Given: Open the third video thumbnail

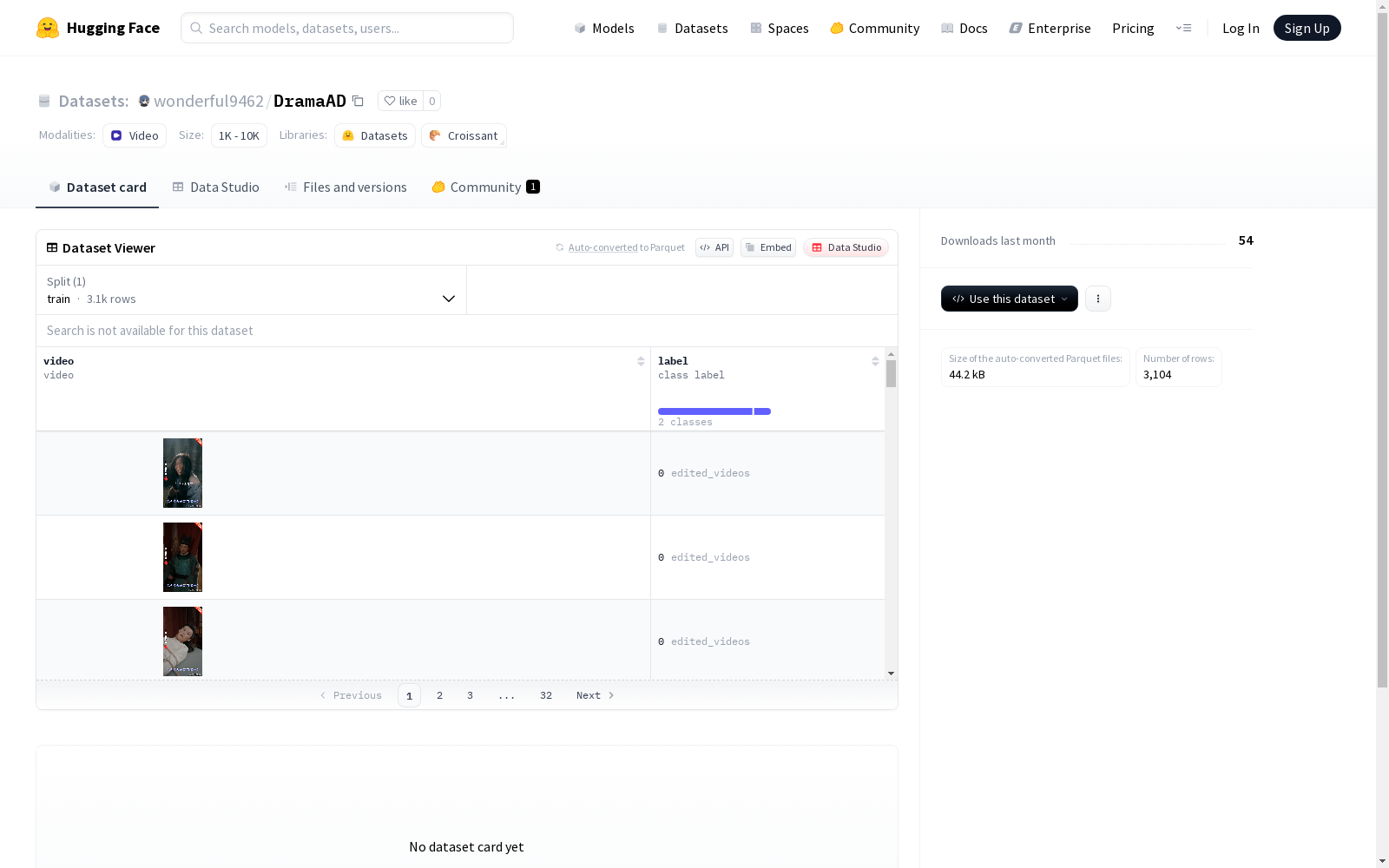Looking at the screenshot, I should pos(182,641).
